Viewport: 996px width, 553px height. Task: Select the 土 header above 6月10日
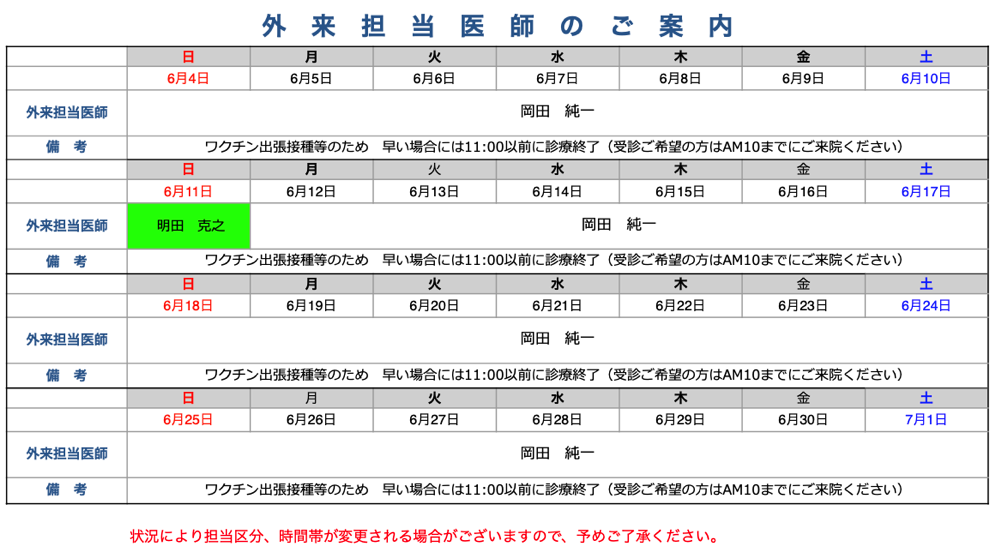point(926,57)
